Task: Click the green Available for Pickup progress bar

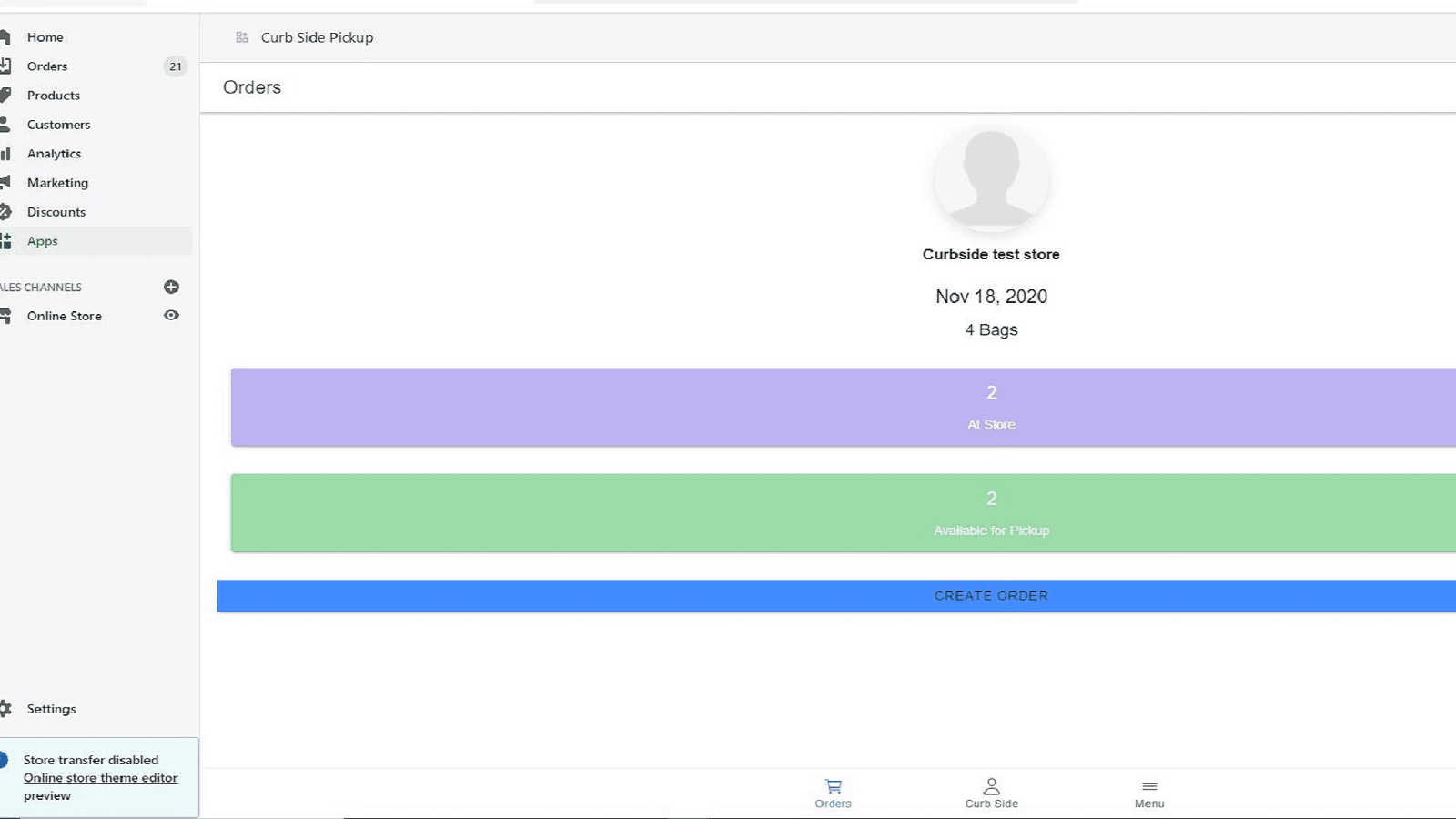Action: coord(991,512)
